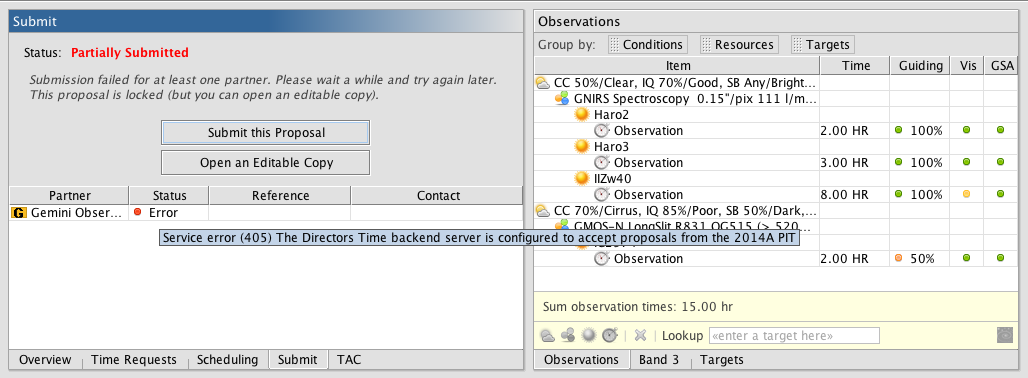Click the Contact column header

437,195
